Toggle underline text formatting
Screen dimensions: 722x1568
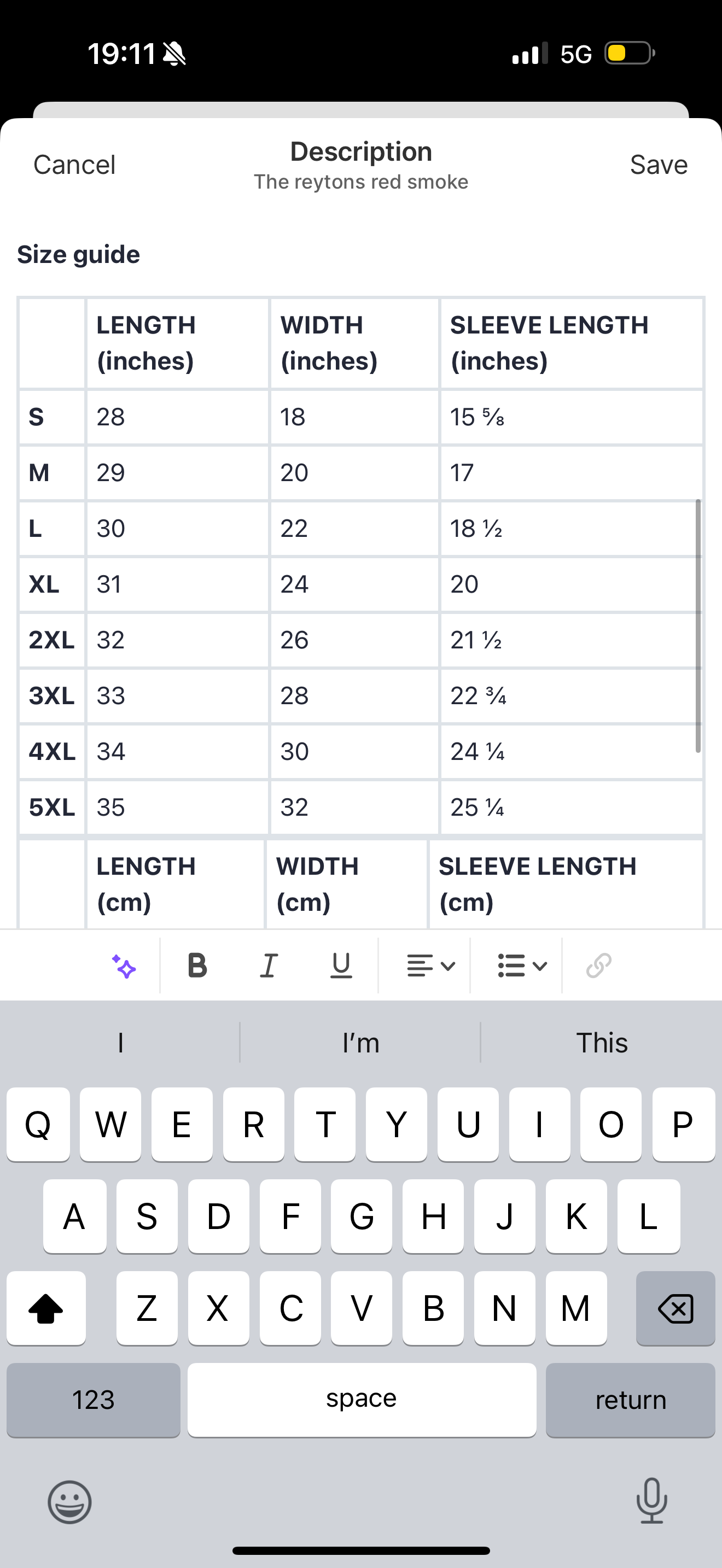341,966
